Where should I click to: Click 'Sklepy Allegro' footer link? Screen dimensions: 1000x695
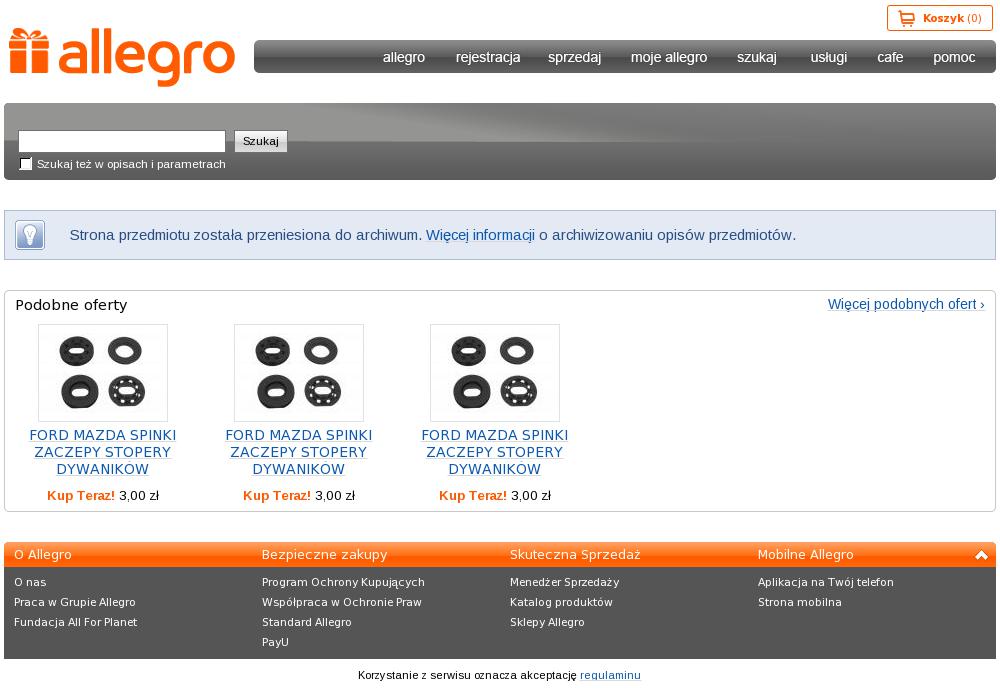coord(547,622)
